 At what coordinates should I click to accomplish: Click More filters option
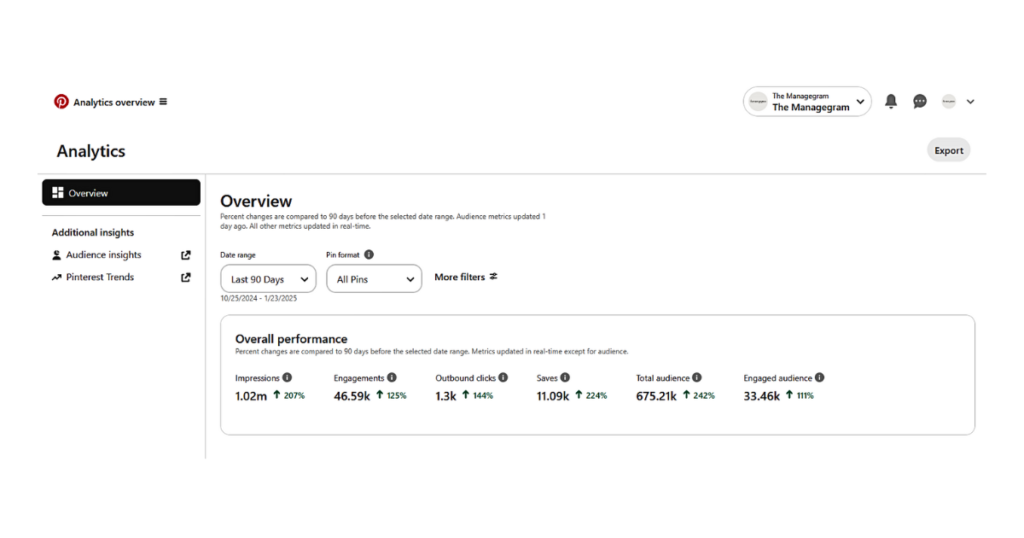[465, 277]
